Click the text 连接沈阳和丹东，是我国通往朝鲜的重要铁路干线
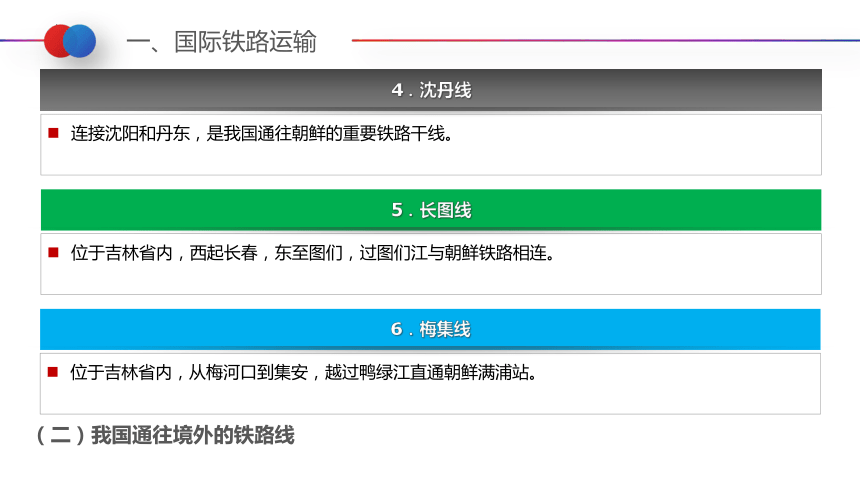Image resolution: width=860 pixels, height=484 pixels. (262, 133)
